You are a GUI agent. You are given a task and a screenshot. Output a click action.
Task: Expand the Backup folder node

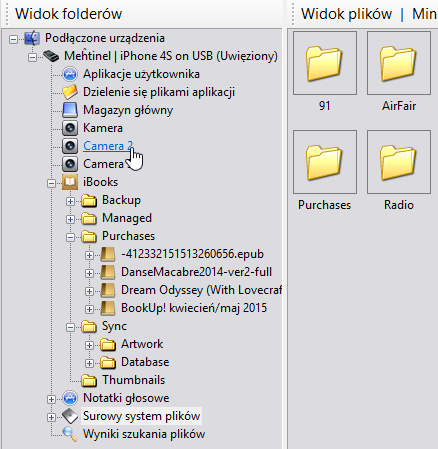pyautogui.click(x=70, y=201)
